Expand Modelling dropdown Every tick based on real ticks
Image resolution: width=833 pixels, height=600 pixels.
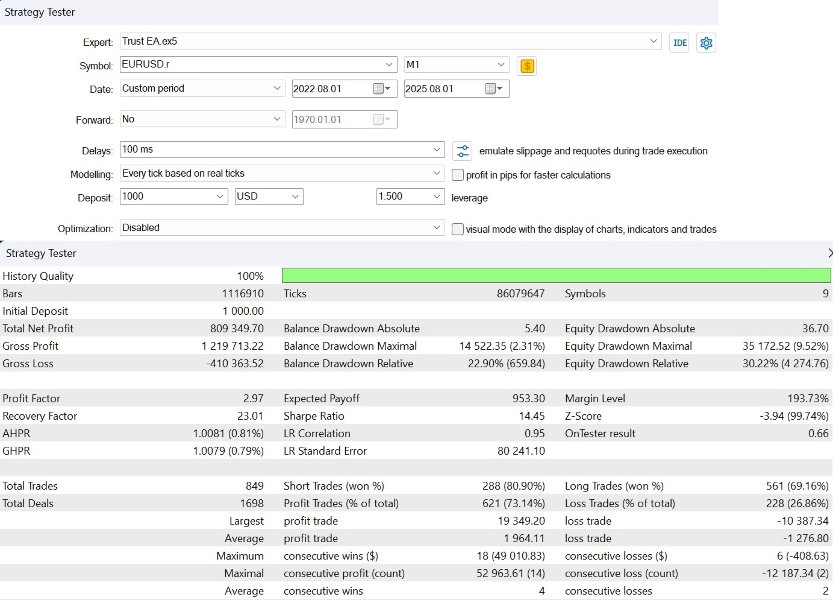[437, 173]
